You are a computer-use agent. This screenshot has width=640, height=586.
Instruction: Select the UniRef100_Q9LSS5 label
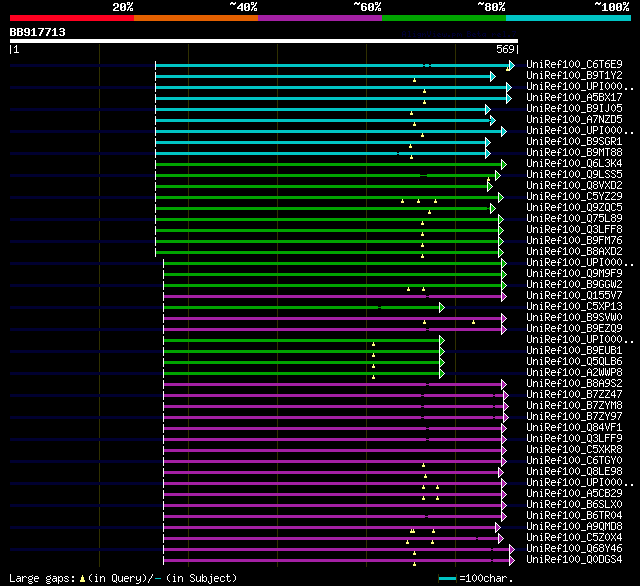coord(574,175)
